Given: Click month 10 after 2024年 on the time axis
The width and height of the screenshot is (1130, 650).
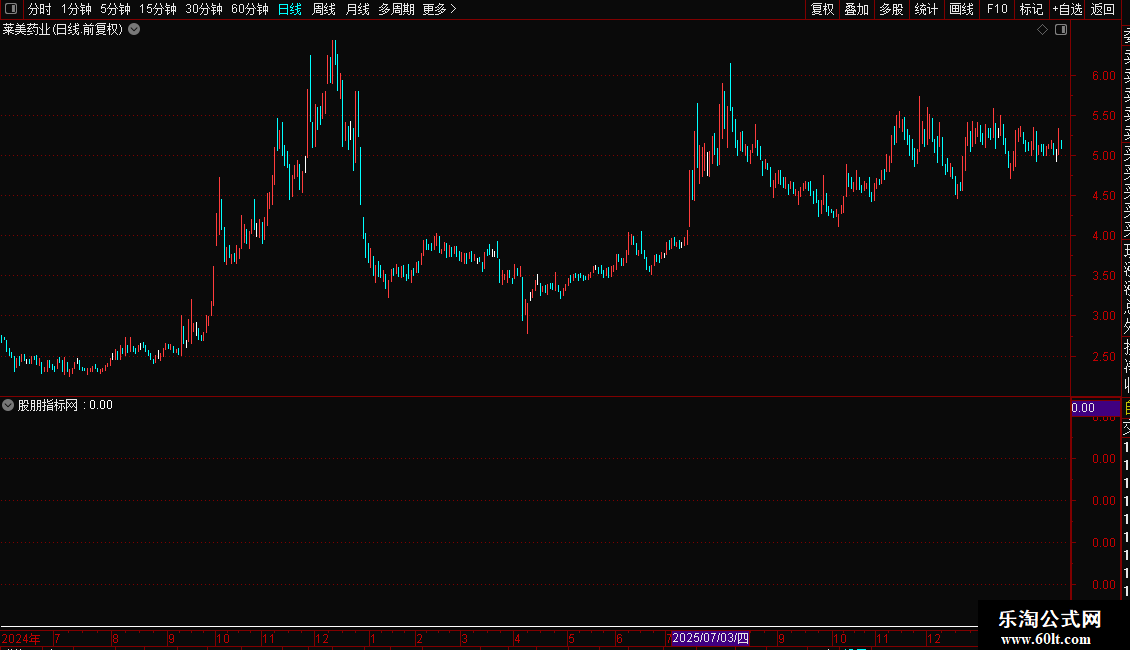Looking at the screenshot, I should pyautogui.click(x=223, y=638).
